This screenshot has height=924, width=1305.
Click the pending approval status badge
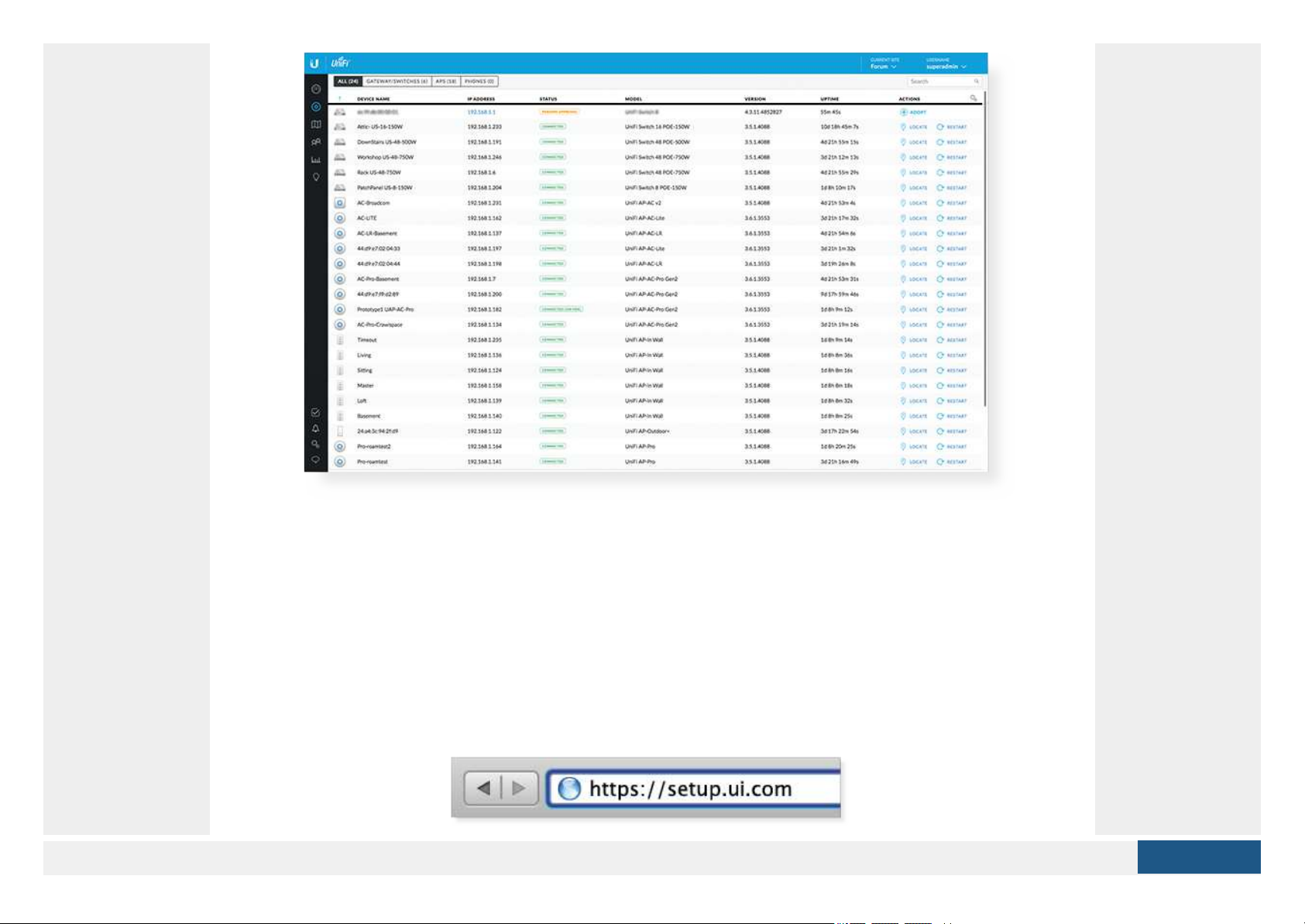click(x=558, y=112)
